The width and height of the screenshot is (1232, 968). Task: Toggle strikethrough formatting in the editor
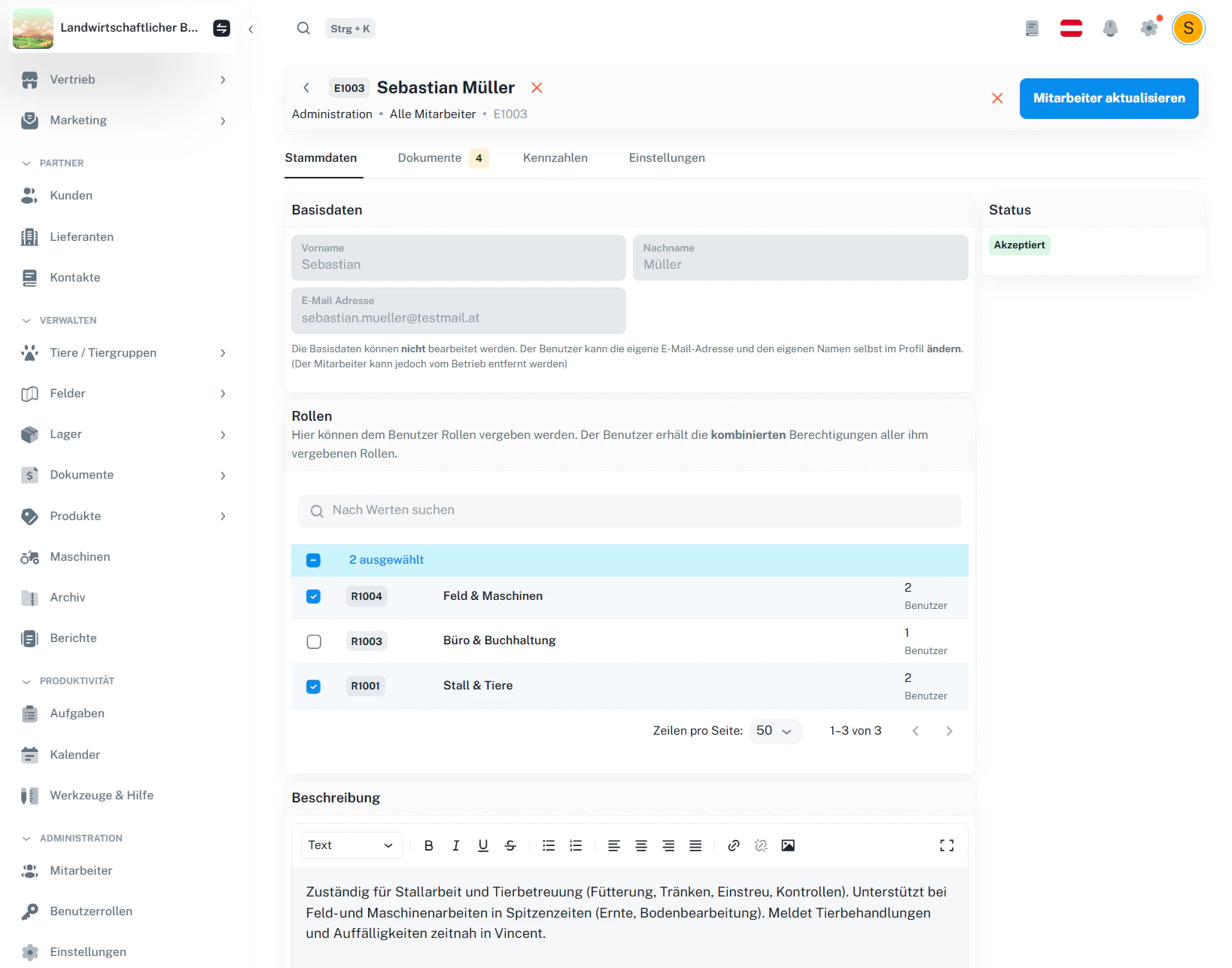point(510,845)
